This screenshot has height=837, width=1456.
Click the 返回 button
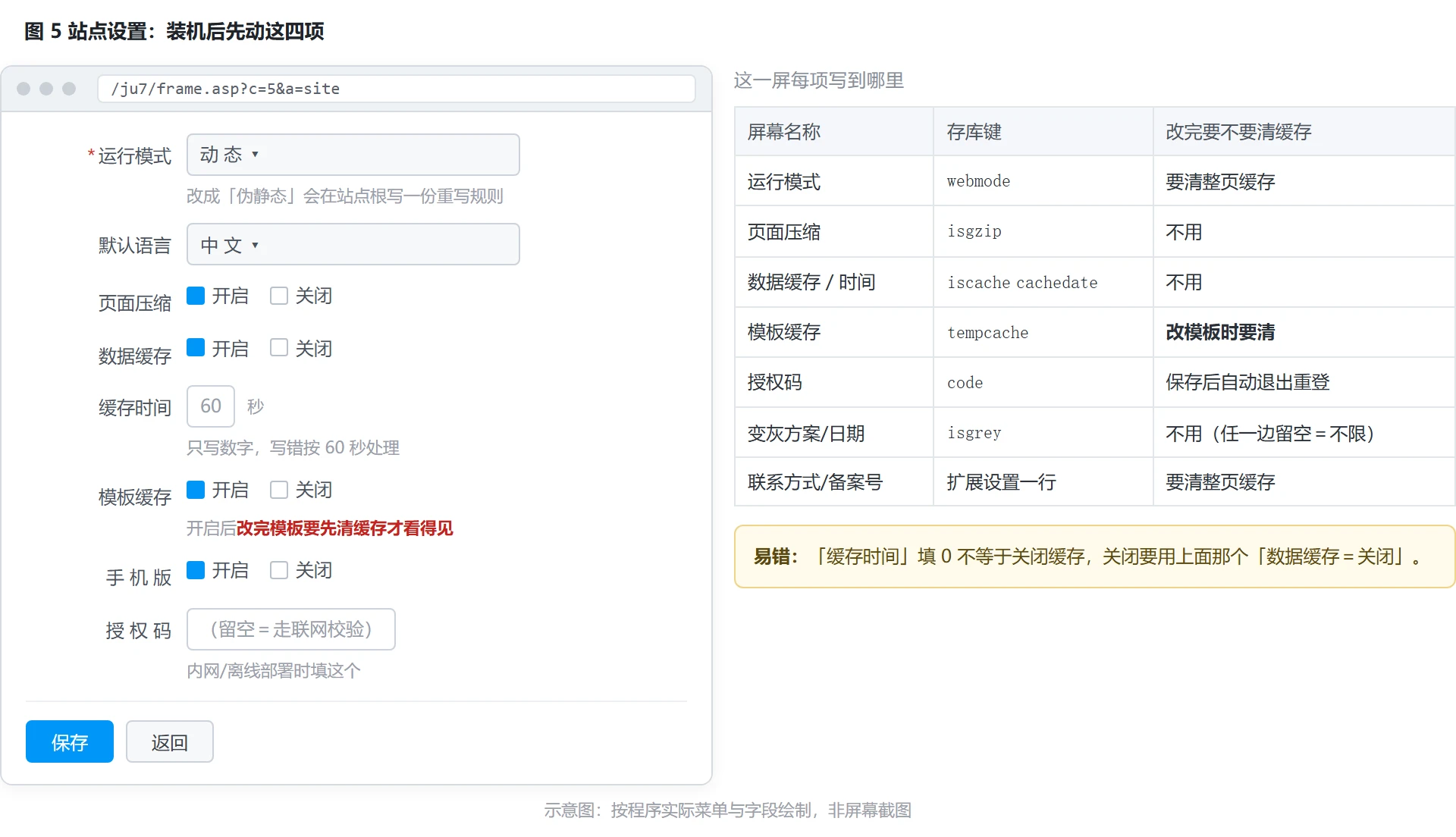coord(170,741)
